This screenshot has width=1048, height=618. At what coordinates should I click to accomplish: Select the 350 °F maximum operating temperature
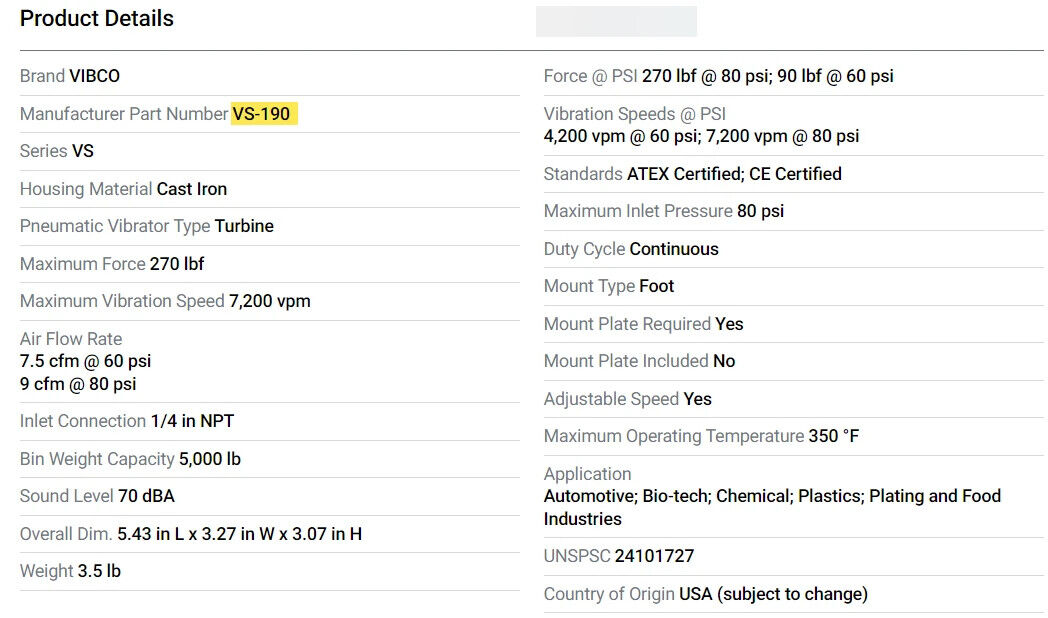(x=834, y=436)
